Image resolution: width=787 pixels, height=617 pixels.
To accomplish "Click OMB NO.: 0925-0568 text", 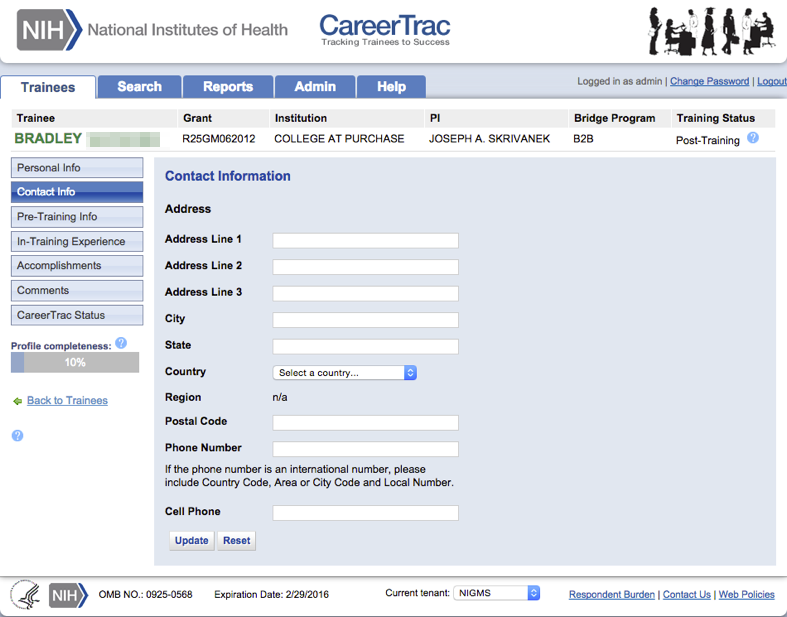I will click(146, 594).
